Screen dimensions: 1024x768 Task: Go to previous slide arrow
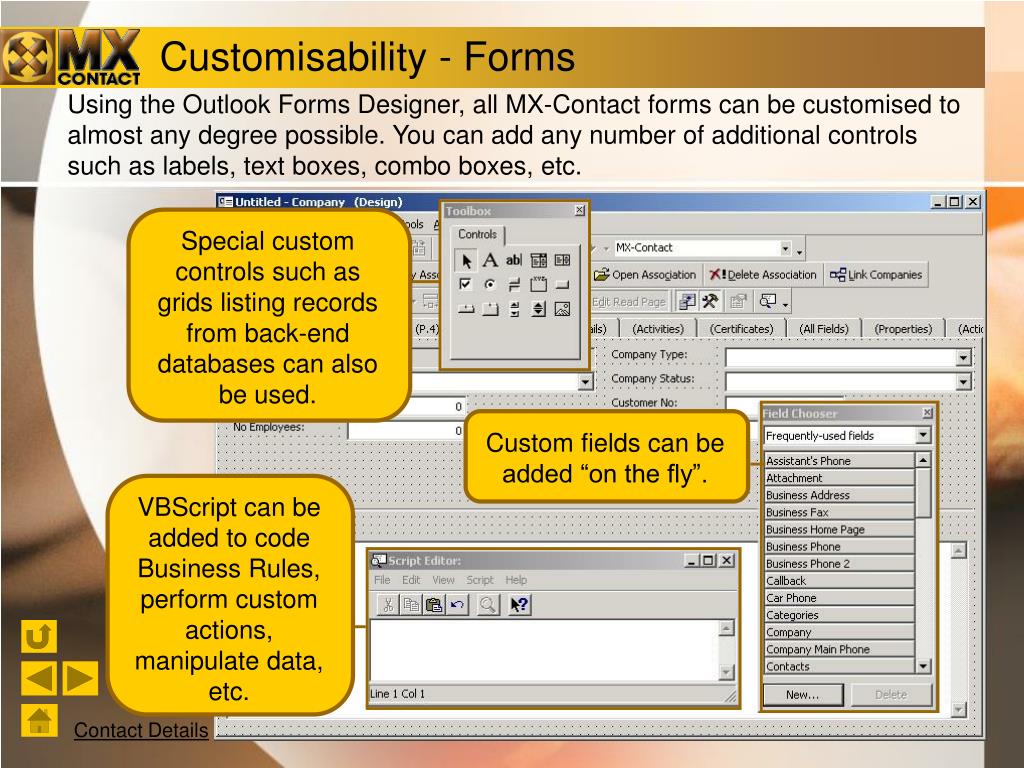pyautogui.click(x=39, y=678)
